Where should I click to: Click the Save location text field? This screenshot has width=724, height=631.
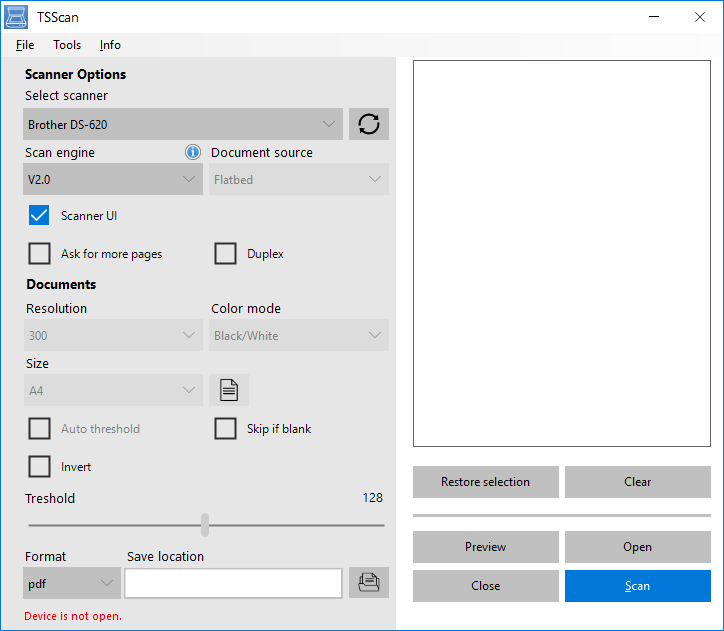[233, 582]
